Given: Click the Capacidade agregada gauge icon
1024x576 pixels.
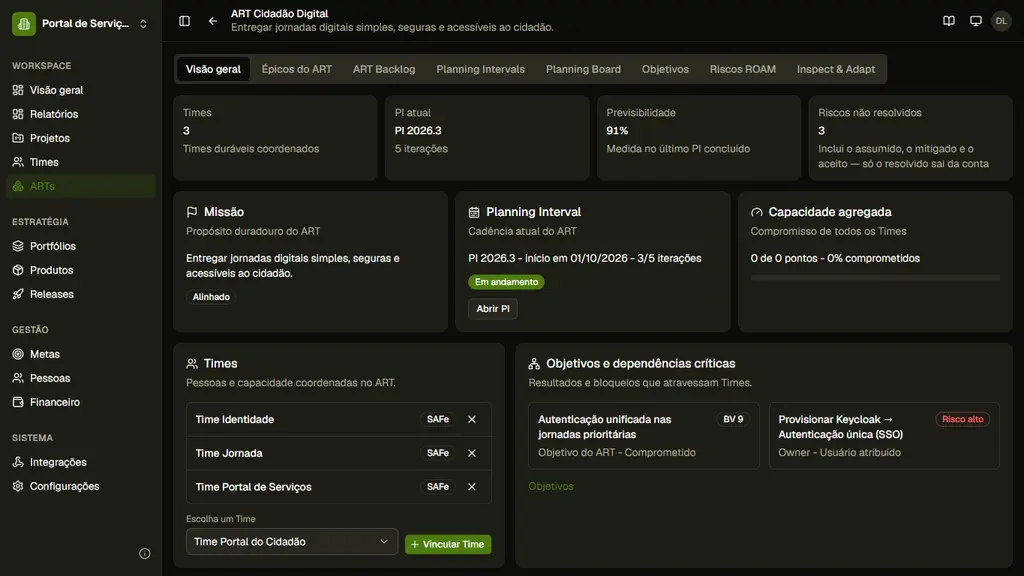Looking at the screenshot, I should pyautogui.click(x=756, y=212).
